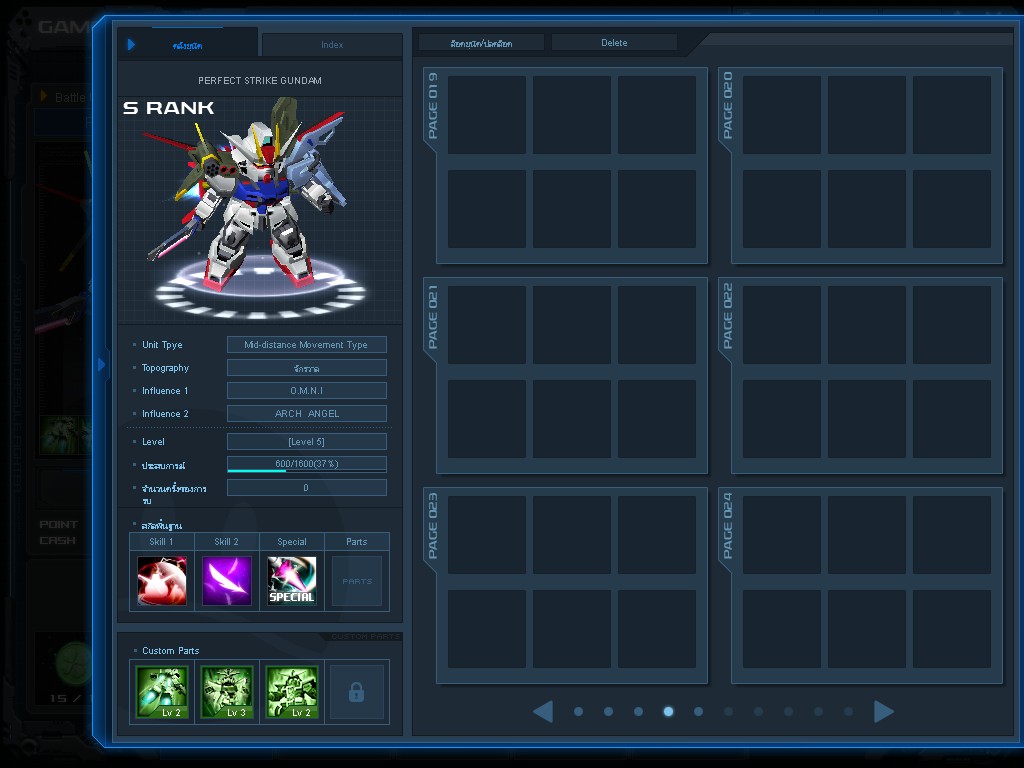
Task: Click the Custom Parts heading
Action: tap(170, 650)
